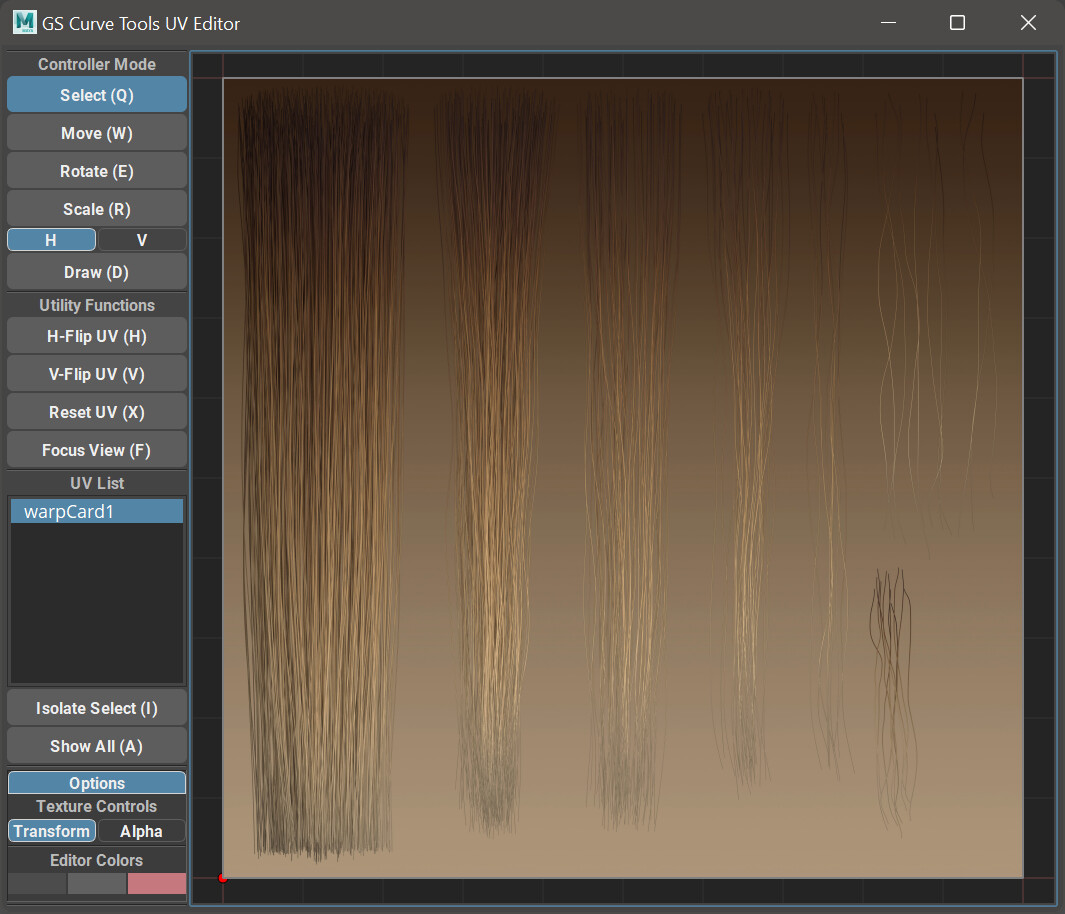This screenshot has height=914, width=1065.
Task: Isolate the selection with Isolate Select (I)
Action: coord(96,707)
